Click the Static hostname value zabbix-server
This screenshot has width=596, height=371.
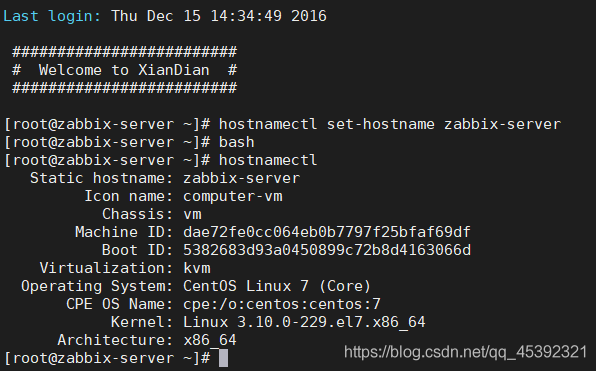241,178
